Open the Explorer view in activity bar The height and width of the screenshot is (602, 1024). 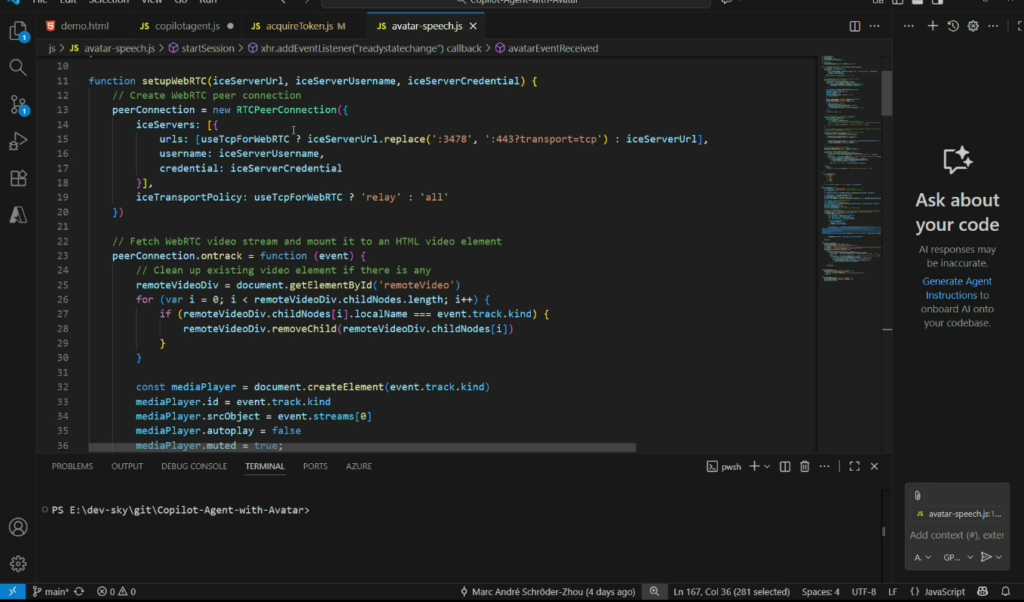point(18,32)
